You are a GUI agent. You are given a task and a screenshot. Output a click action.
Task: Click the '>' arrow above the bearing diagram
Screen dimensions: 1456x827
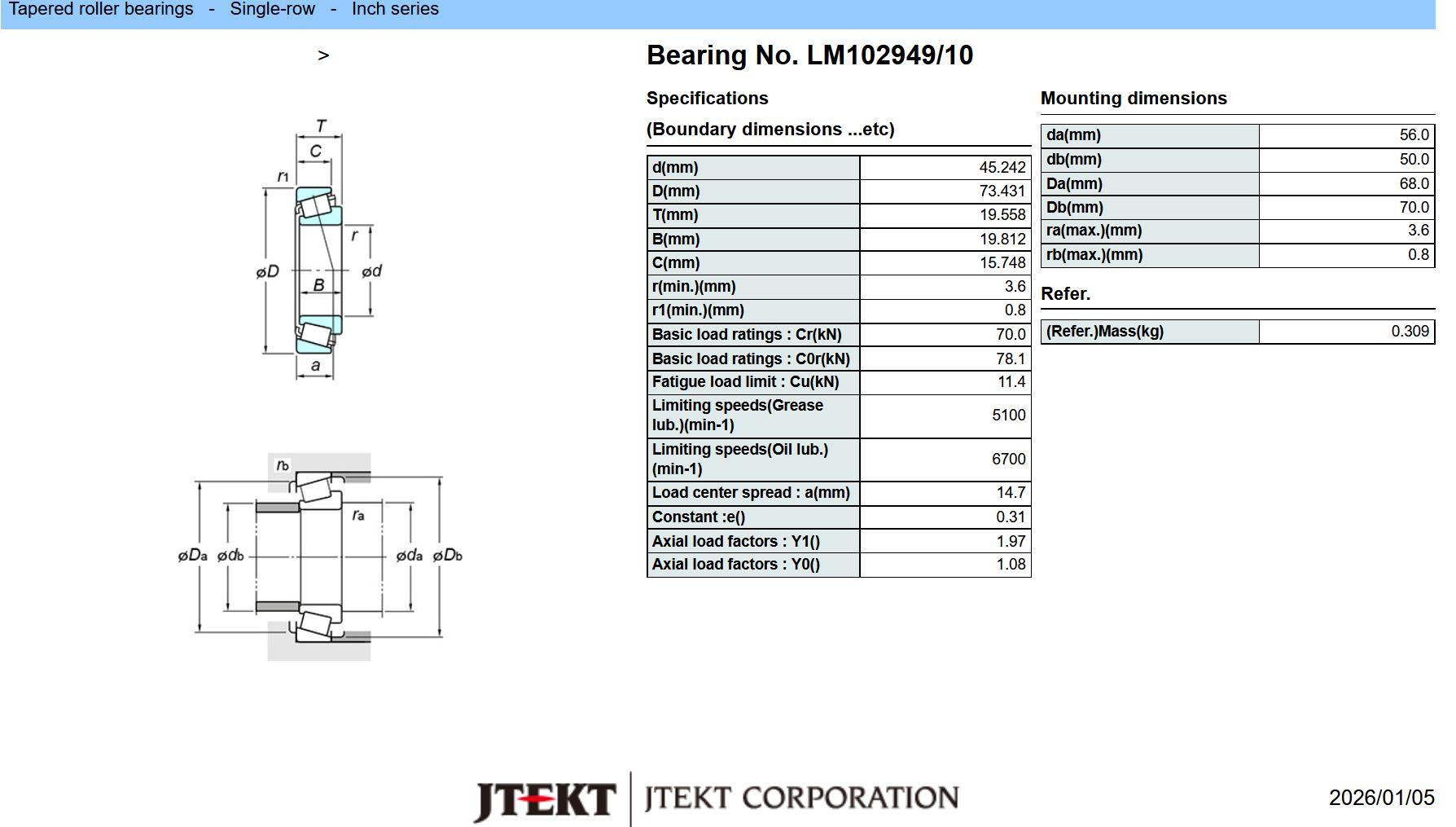(323, 55)
